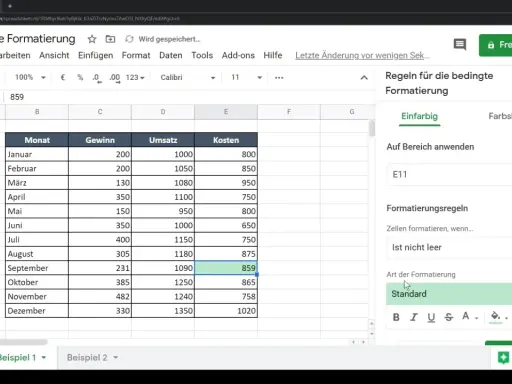This screenshot has height=384, width=512.
Task: Open the Beispiel 2 tab dropdown arrow
Action: click(x=116, y=358)
